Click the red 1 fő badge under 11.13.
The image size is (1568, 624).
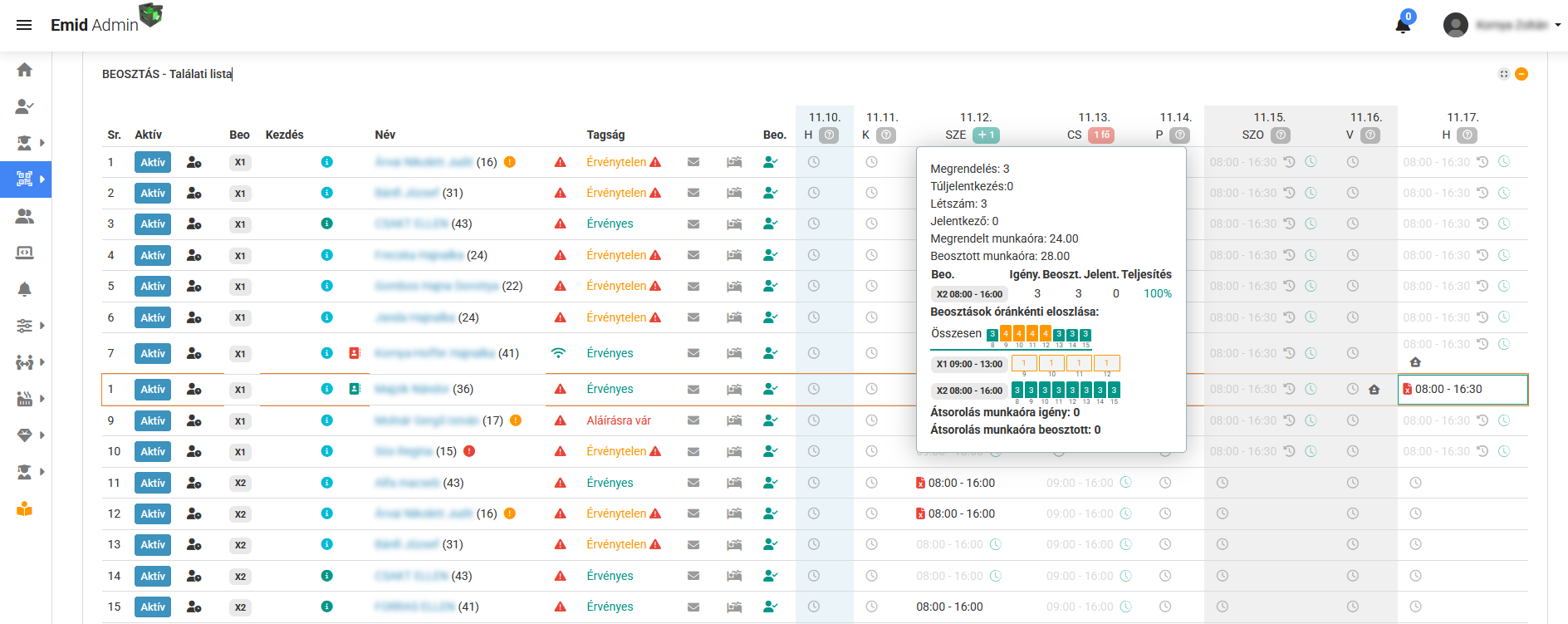[x=1101, y=135]
